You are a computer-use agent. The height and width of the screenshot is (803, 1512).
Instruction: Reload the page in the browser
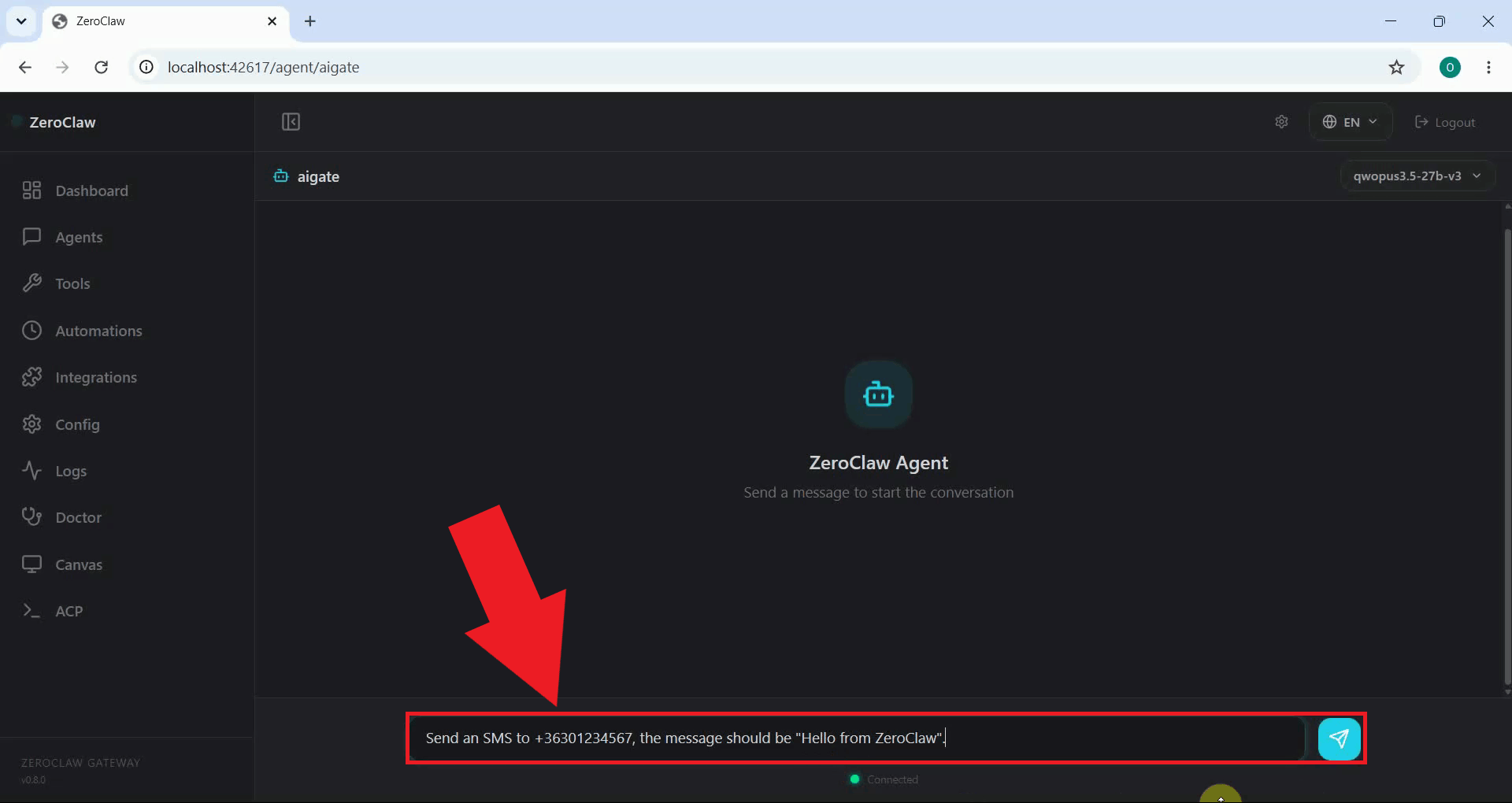click(102, 67)
